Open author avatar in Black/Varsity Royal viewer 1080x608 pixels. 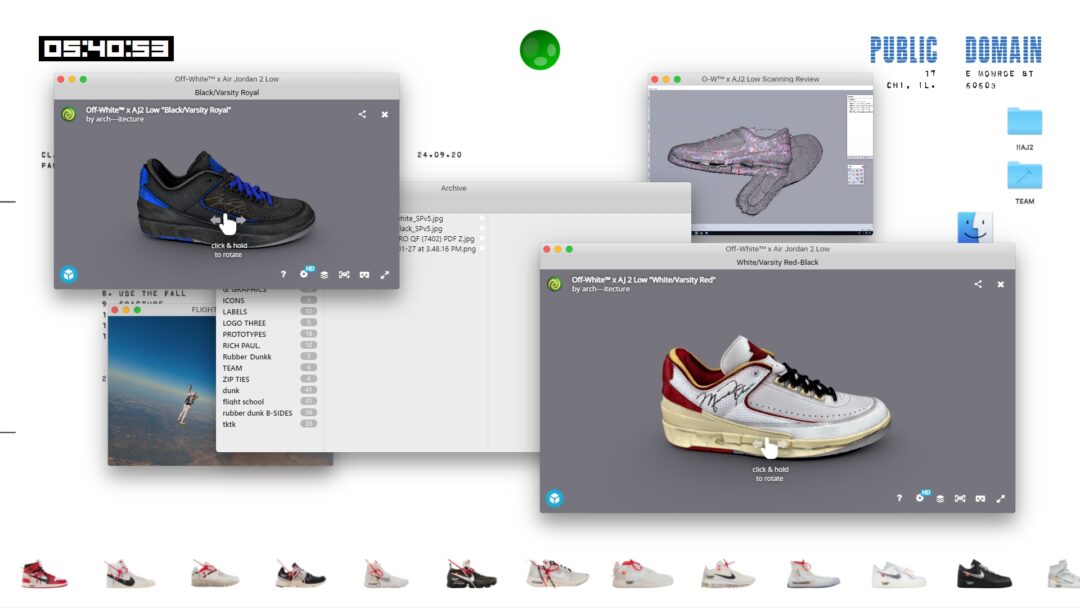(68, 114)
